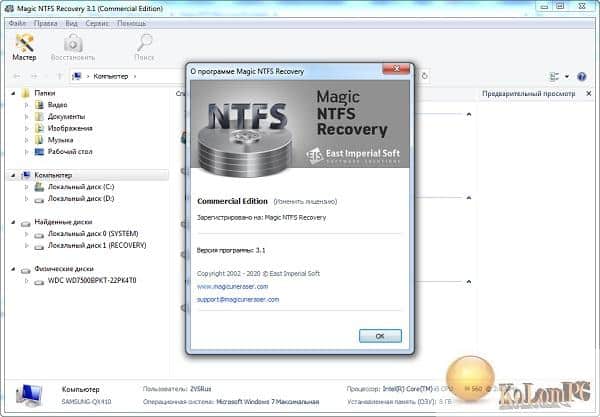Image resolution: width=600 pixels, height=417 pixels.
Task: Open the Поиск search tool
Action: pyautogui.click(x=144, y=47)
